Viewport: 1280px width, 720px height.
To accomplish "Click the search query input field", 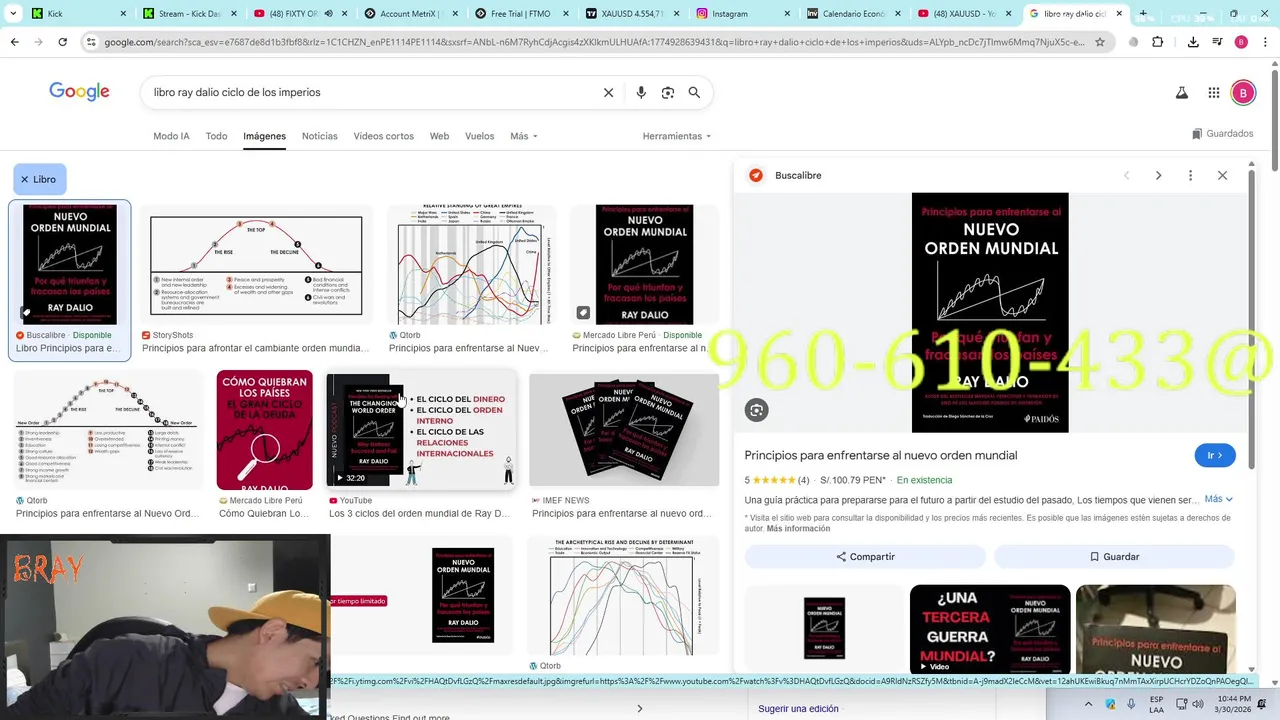I will coord(370,93).
